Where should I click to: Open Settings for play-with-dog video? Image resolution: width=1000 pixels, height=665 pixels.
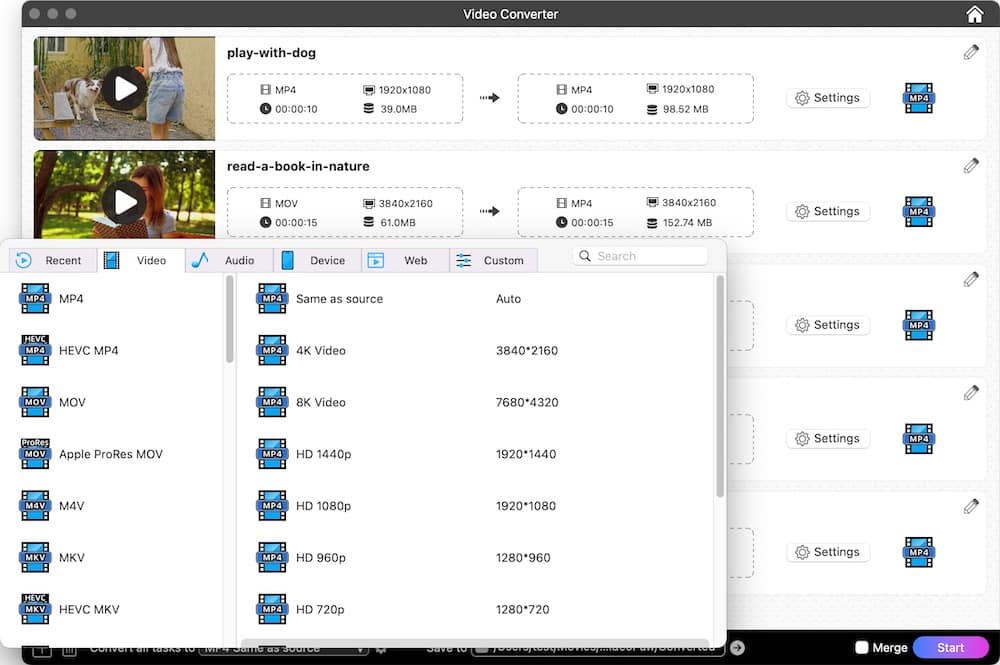point(827,98)
